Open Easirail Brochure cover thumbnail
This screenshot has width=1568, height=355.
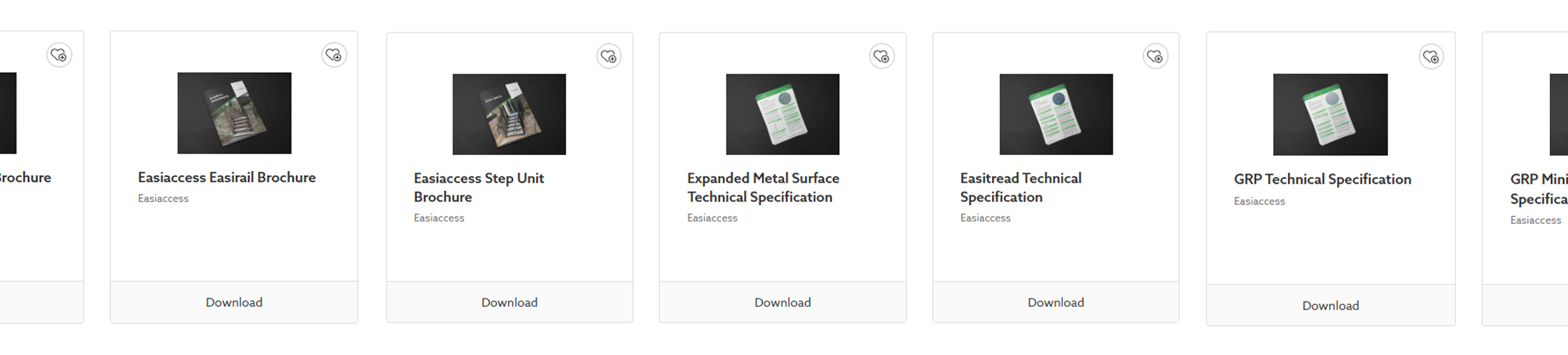[234, 113]
